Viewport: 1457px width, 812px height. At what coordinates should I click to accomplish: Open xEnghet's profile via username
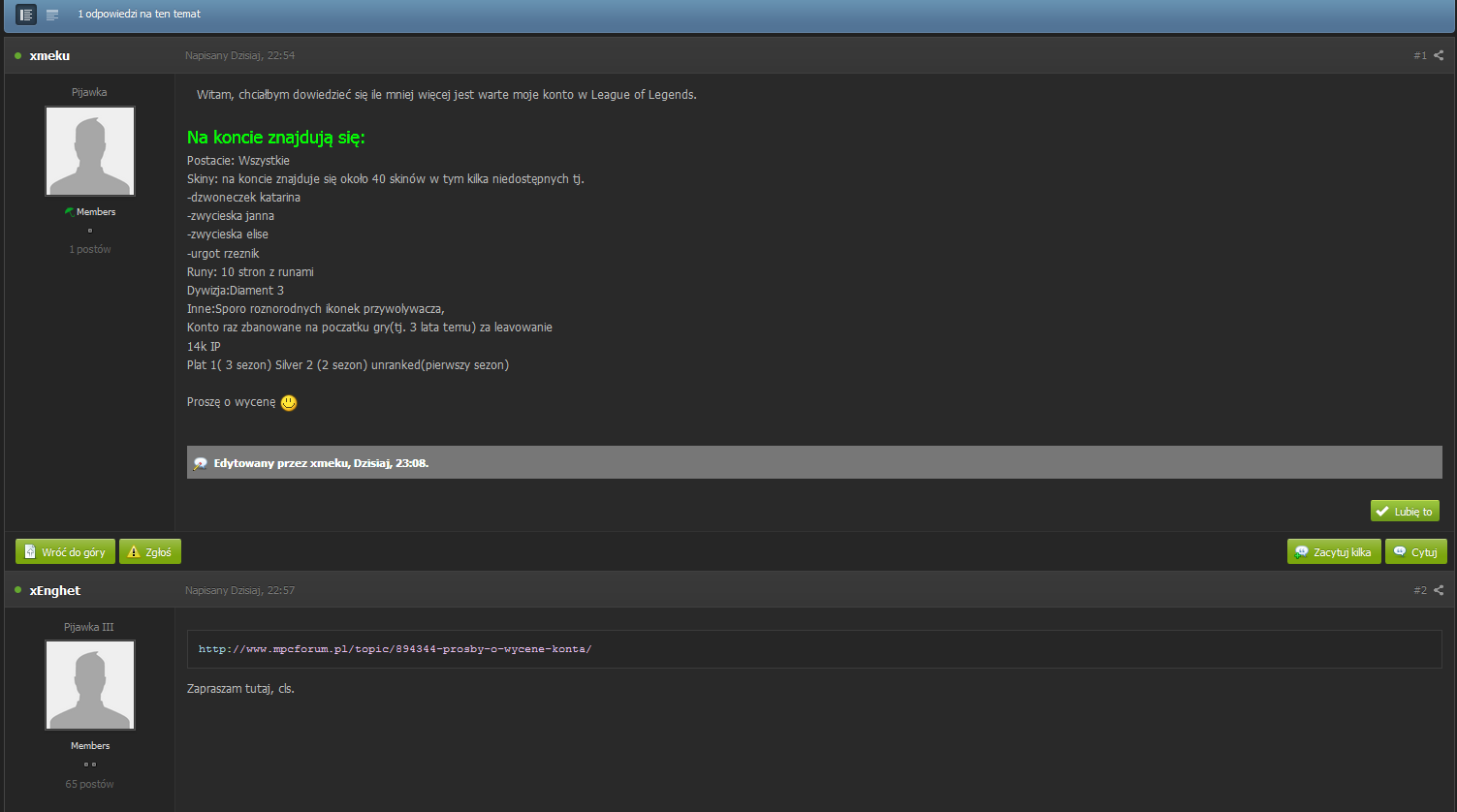tap(55, 590)
